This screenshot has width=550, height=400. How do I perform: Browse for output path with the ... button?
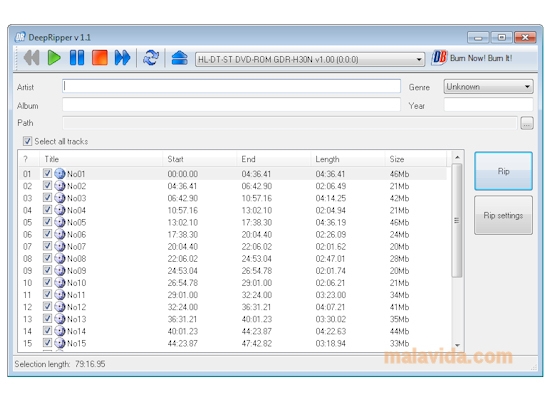[527, 123]
